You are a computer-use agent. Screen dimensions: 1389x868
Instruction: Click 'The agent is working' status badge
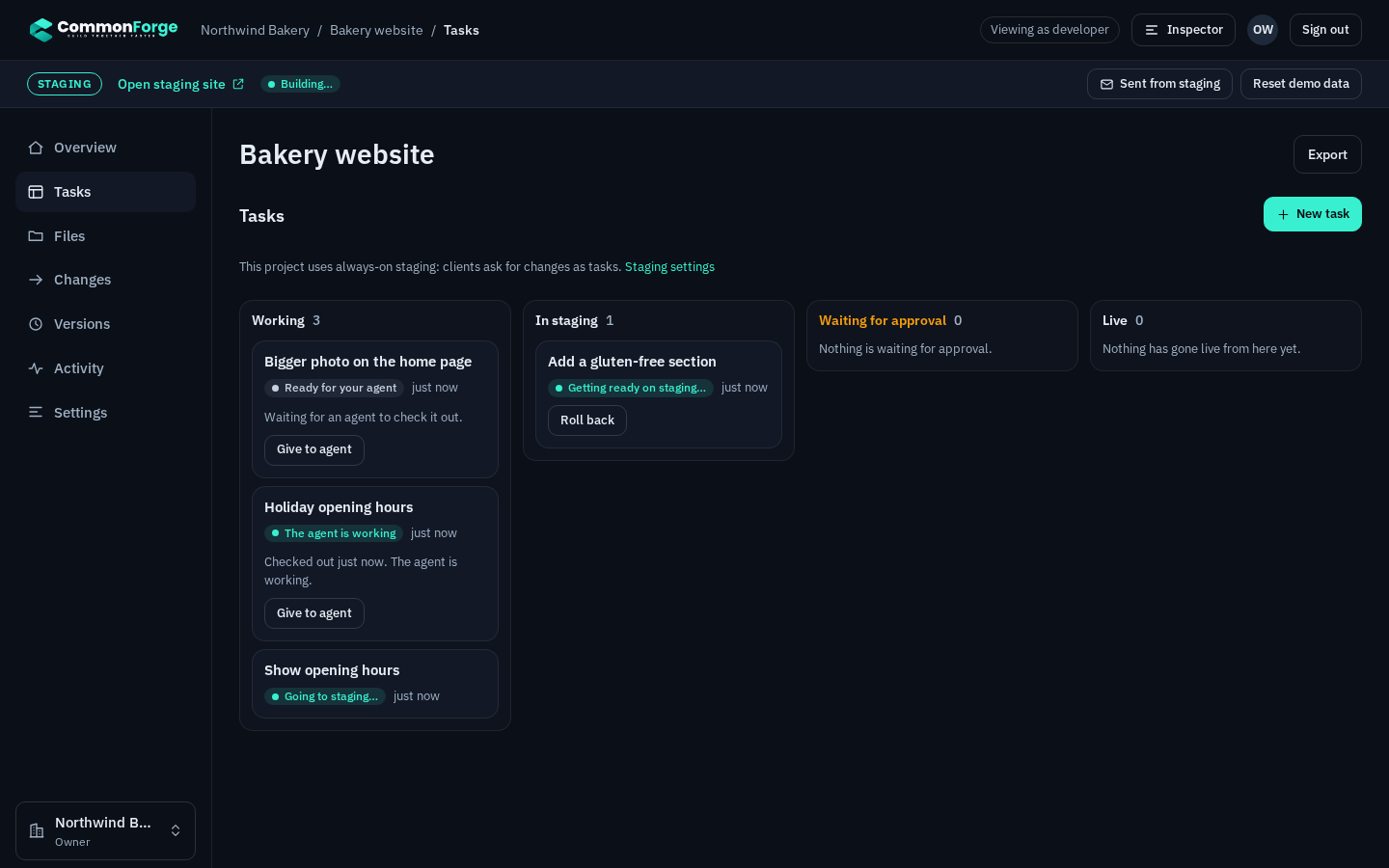click(334, 533)
